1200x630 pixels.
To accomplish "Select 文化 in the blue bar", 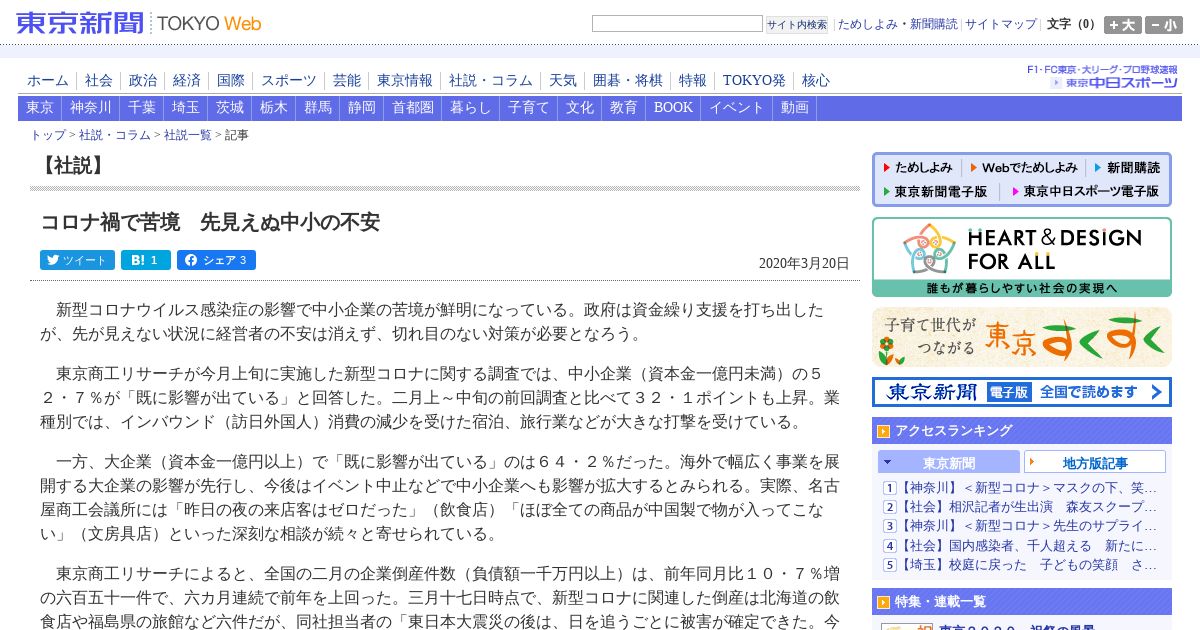I will [x=580, y=108].
